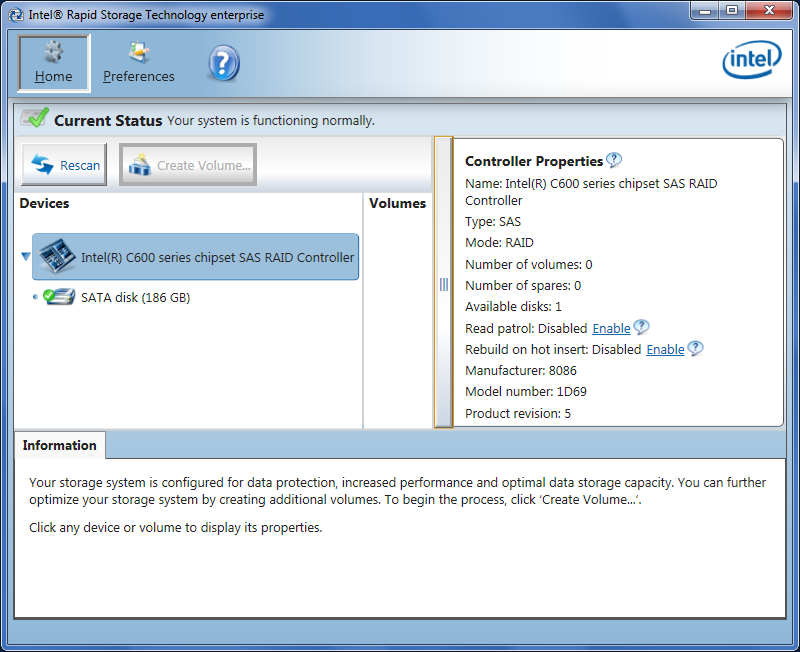Click the vertical pane splitter handle

[444, 282]
